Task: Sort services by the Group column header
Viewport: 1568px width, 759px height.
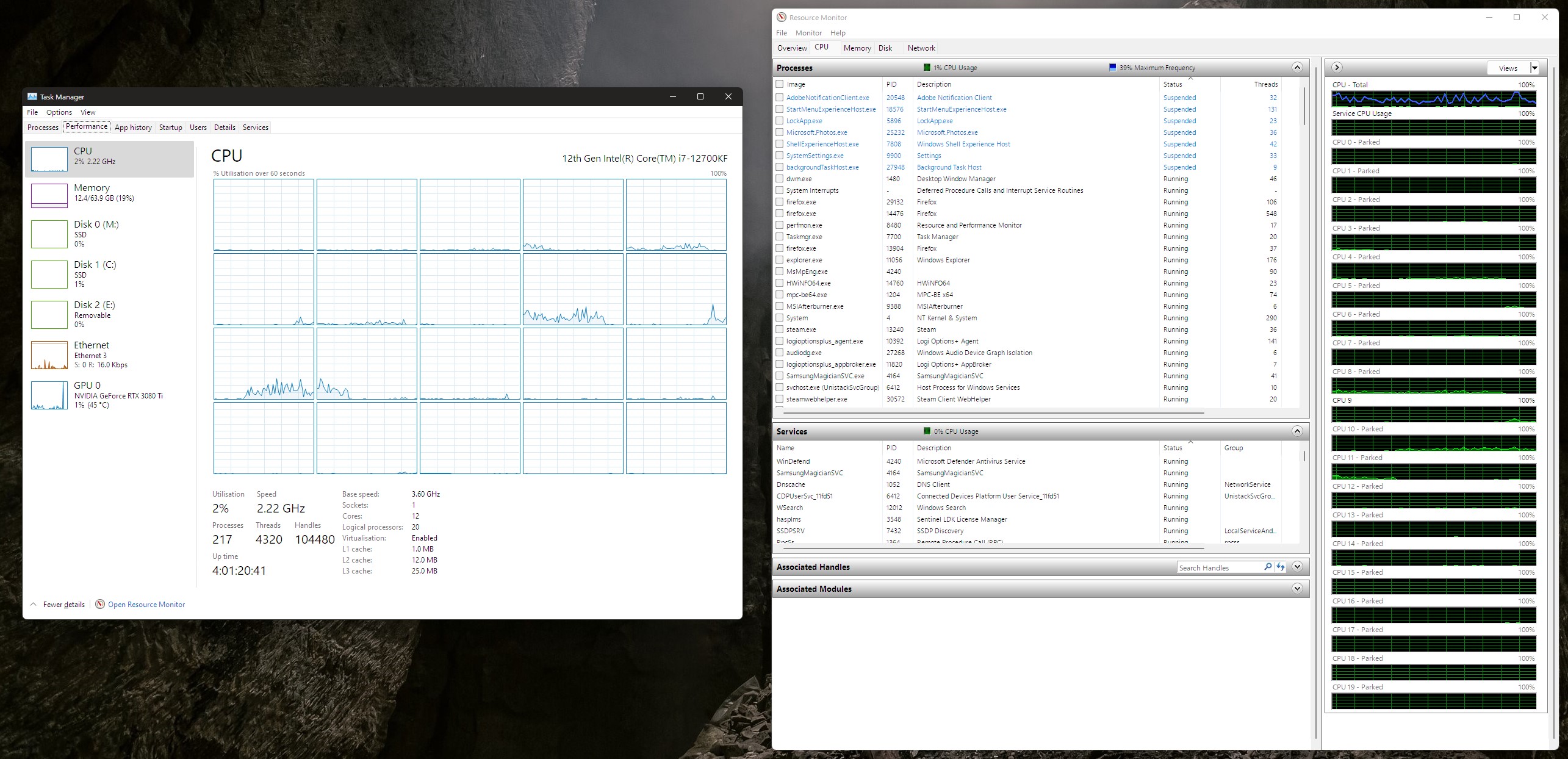Action: tap(1251, 448)
